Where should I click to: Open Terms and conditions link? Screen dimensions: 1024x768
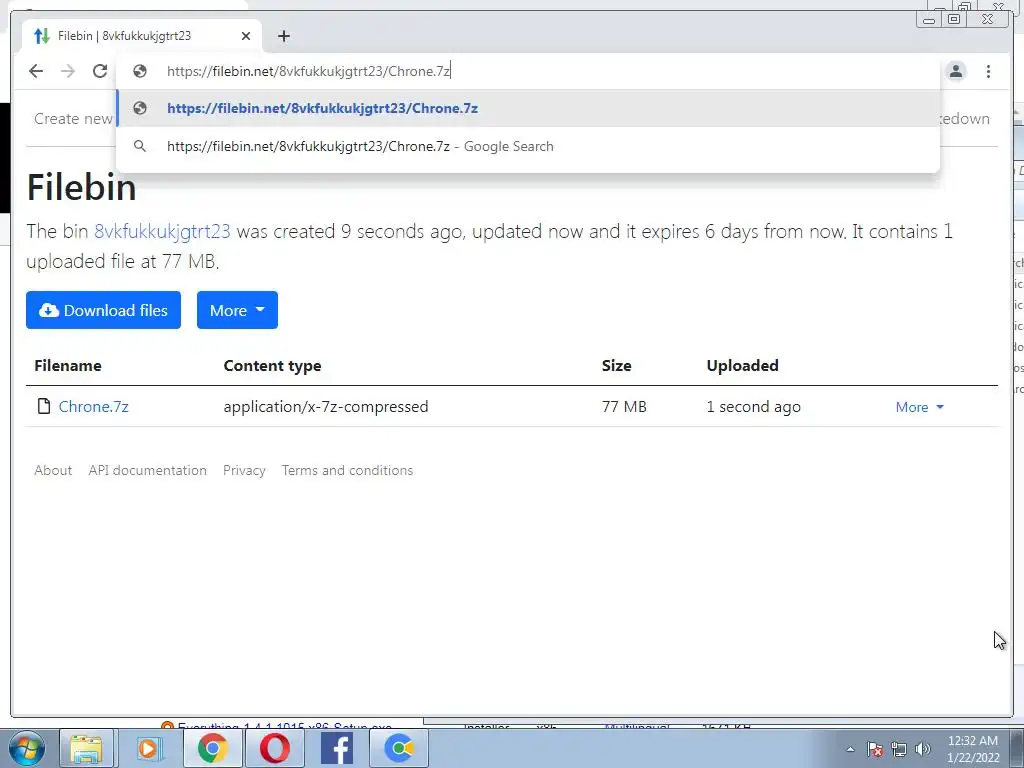coord(347,470)
